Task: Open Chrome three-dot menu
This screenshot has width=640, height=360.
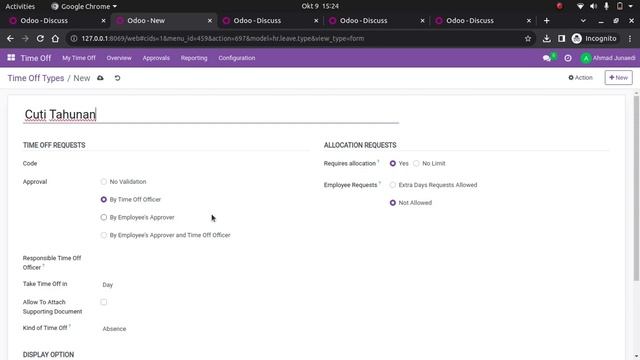Action: click(x=630, y=38)
